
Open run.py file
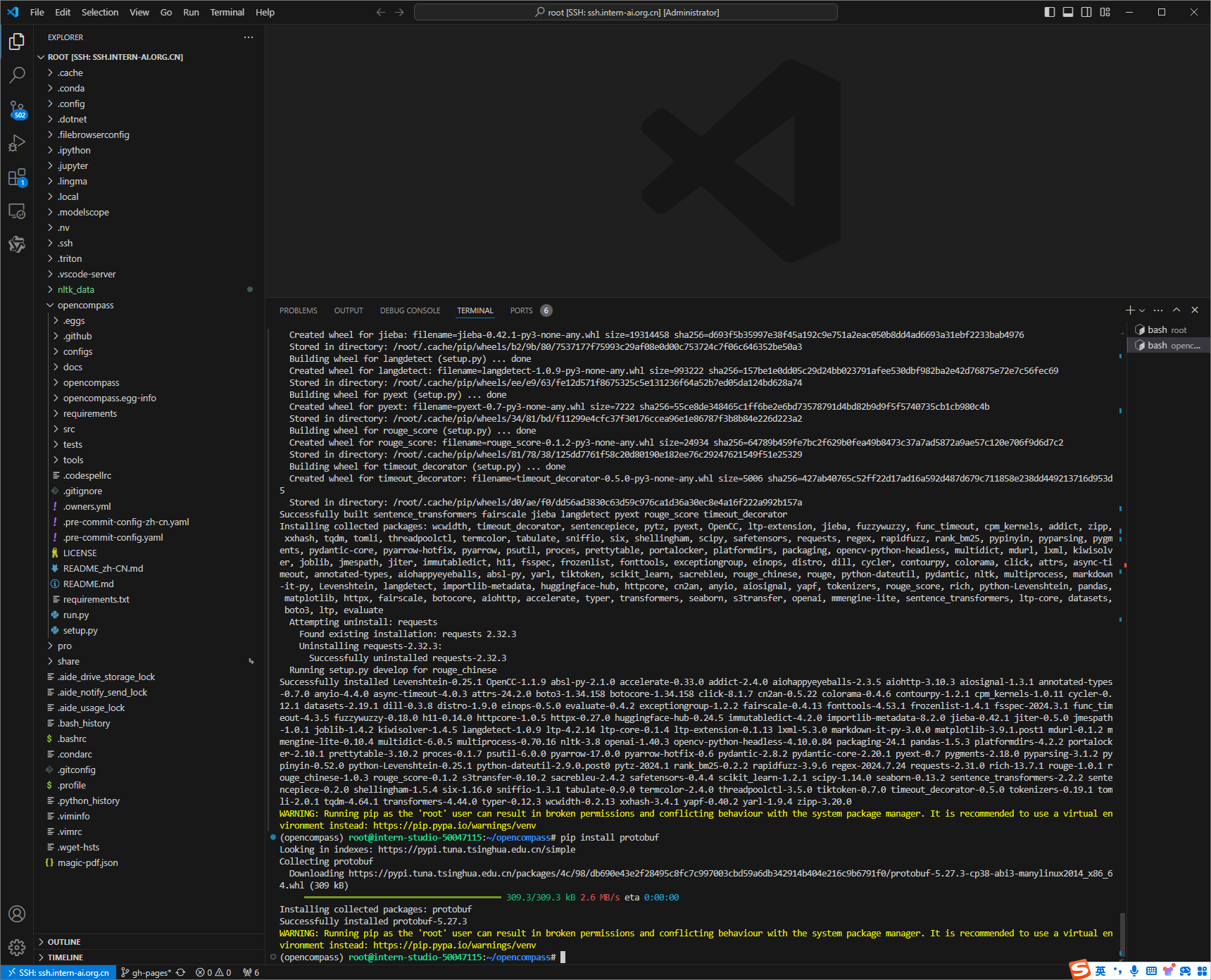click(149, 615)
